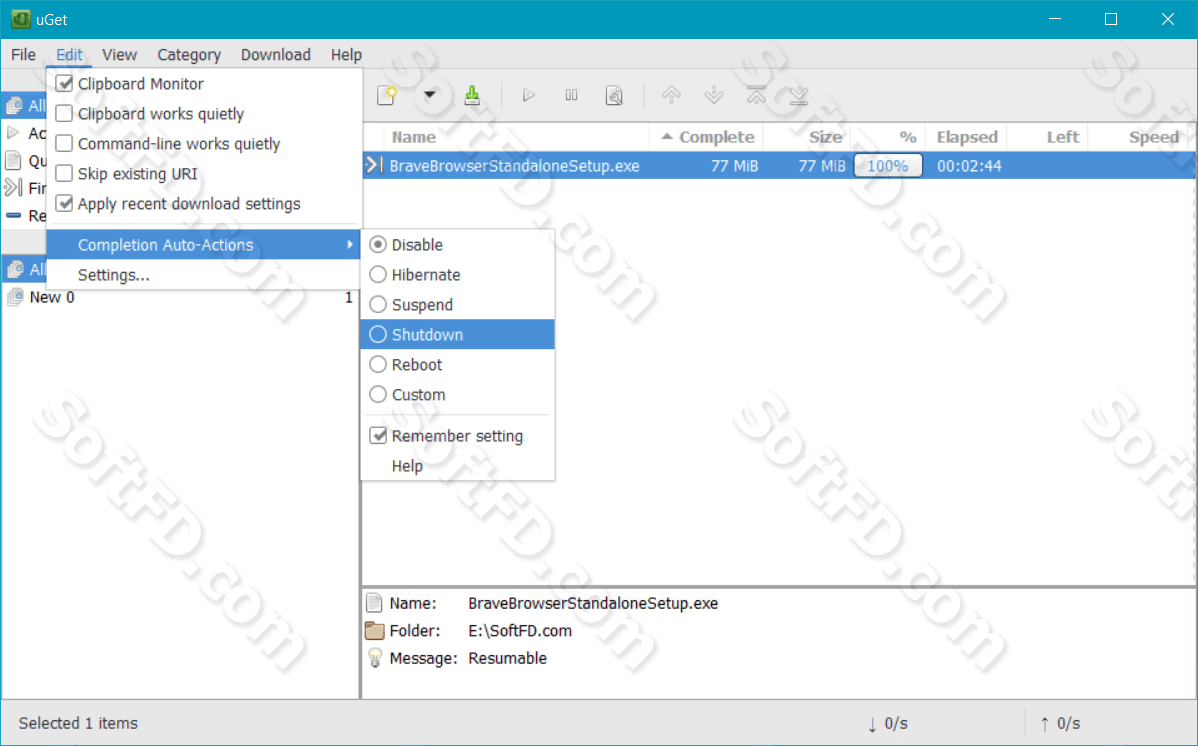Open the Completion Auto-Actions submenu
Viewport: 1198px width, 746px height.
pos(203,245)
